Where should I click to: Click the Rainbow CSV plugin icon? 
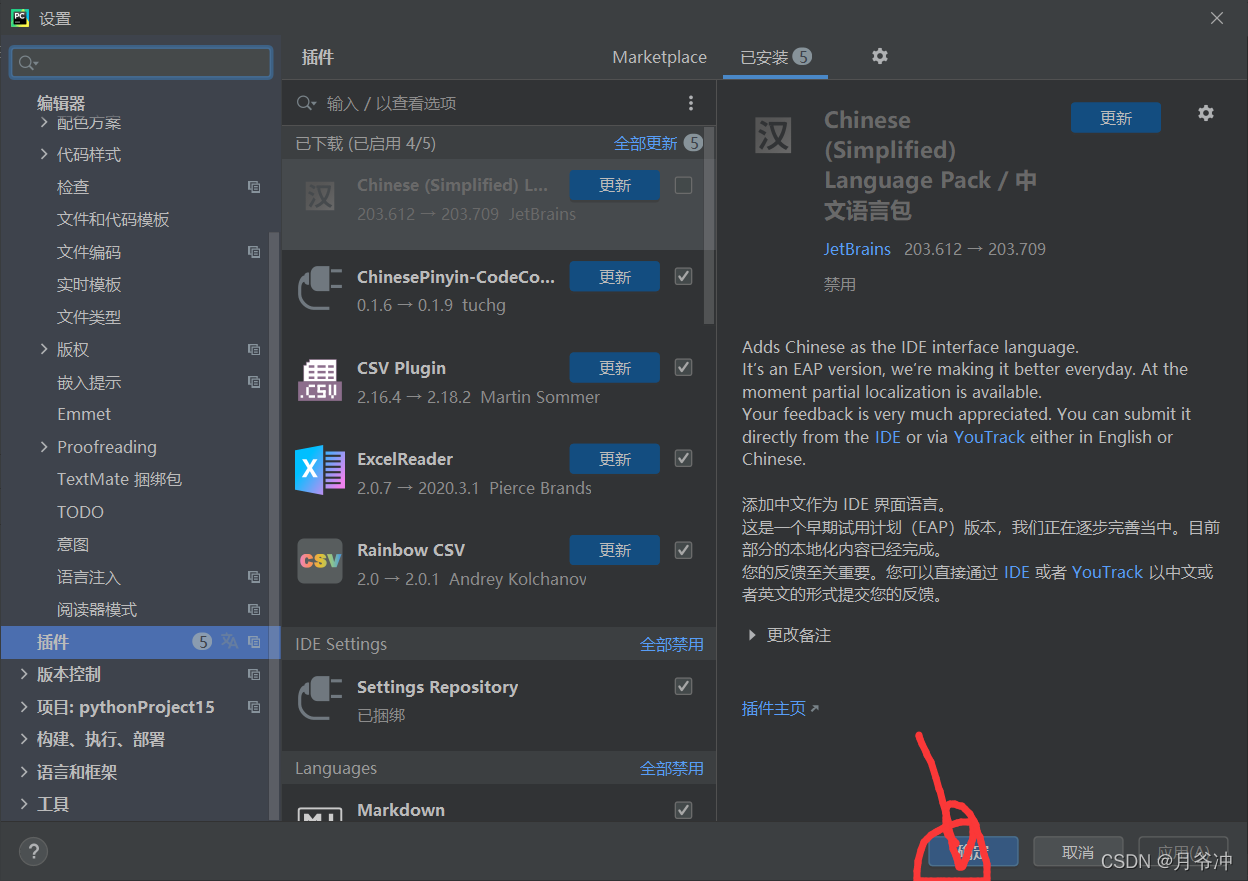(320, 561)
